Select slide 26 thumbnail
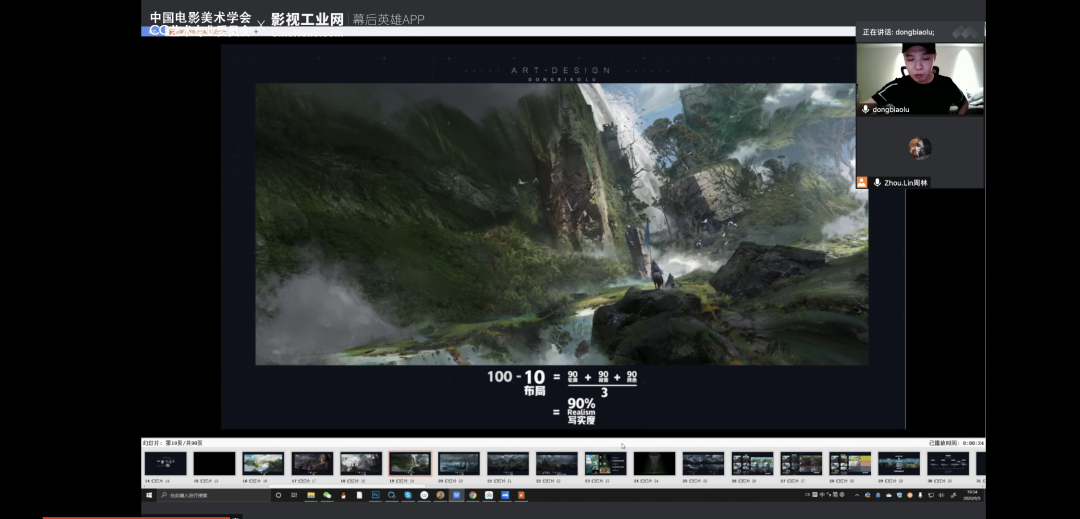The height and width of the screenshot is (519, 1080). click(x=752, y=463)
